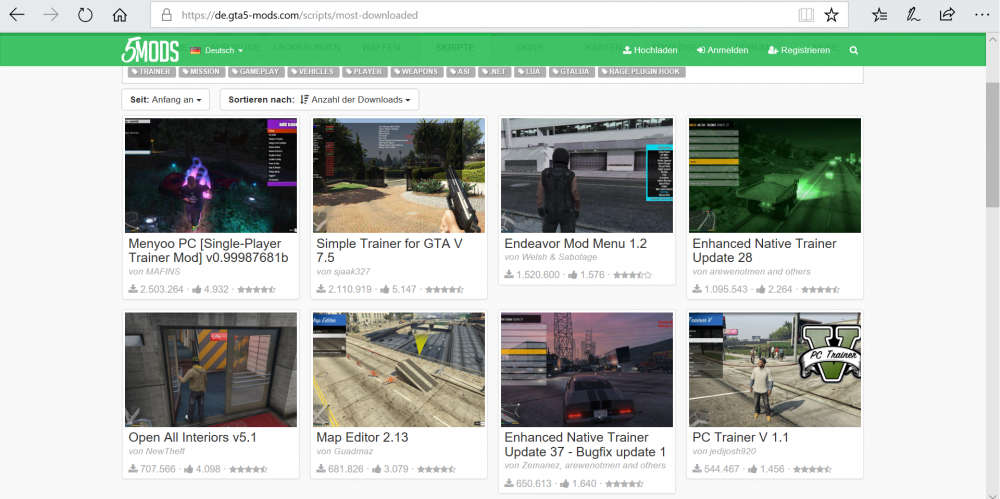Expand the Deutsch language dropdown
Viewport: 1000px width, 499px height.
point(217,50)
